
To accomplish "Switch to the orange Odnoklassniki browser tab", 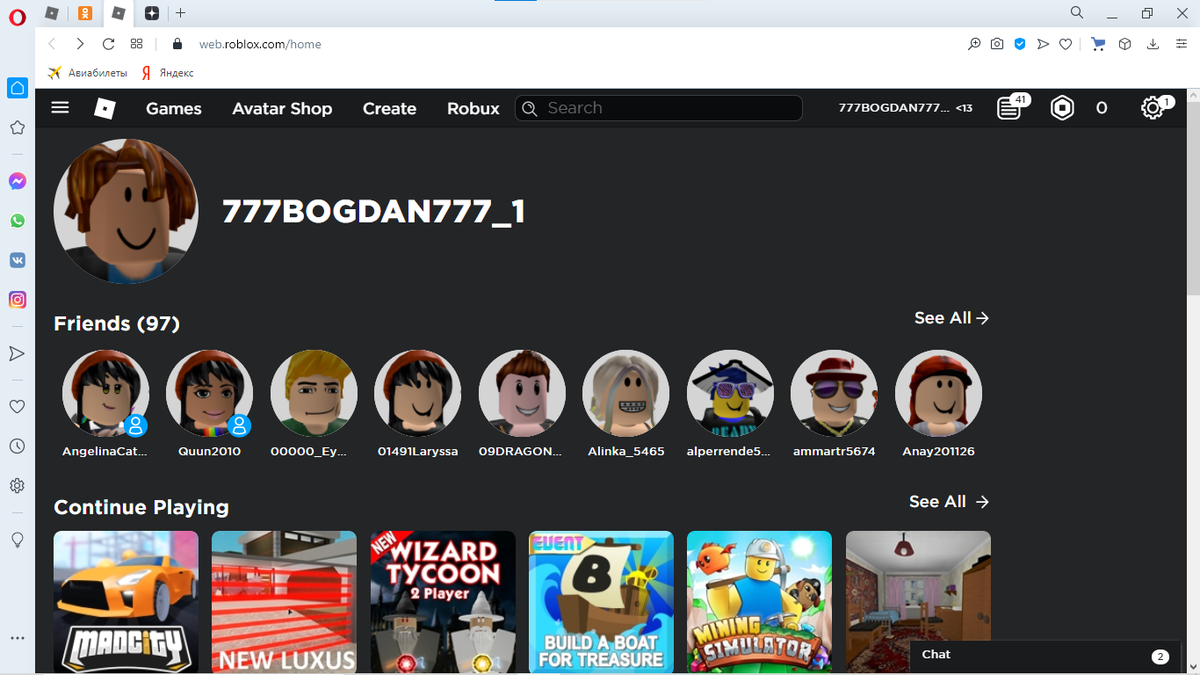I will click(x=86, y=13).
